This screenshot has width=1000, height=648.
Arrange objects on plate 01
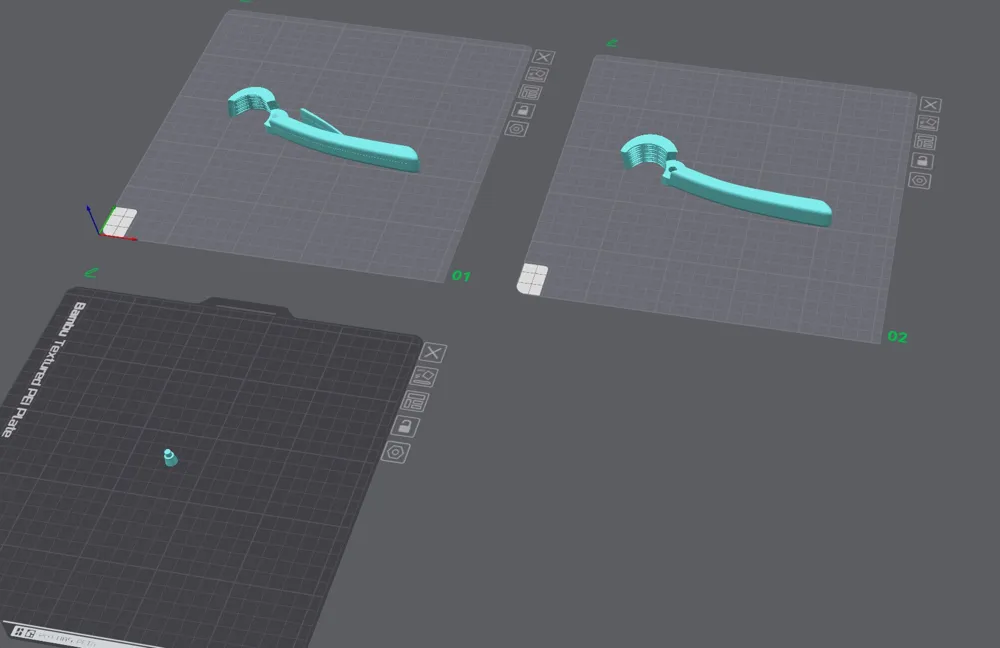(531, 92)
